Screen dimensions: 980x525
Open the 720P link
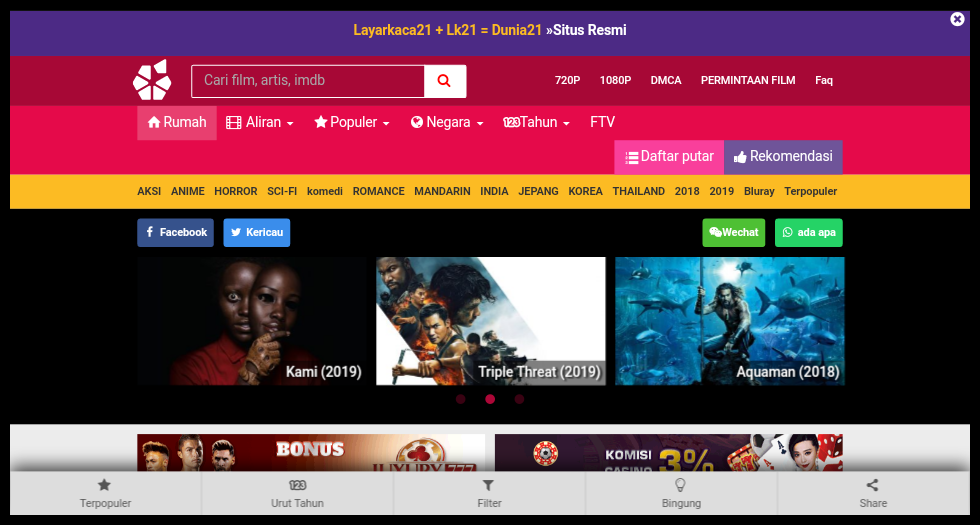coord(568,80)
